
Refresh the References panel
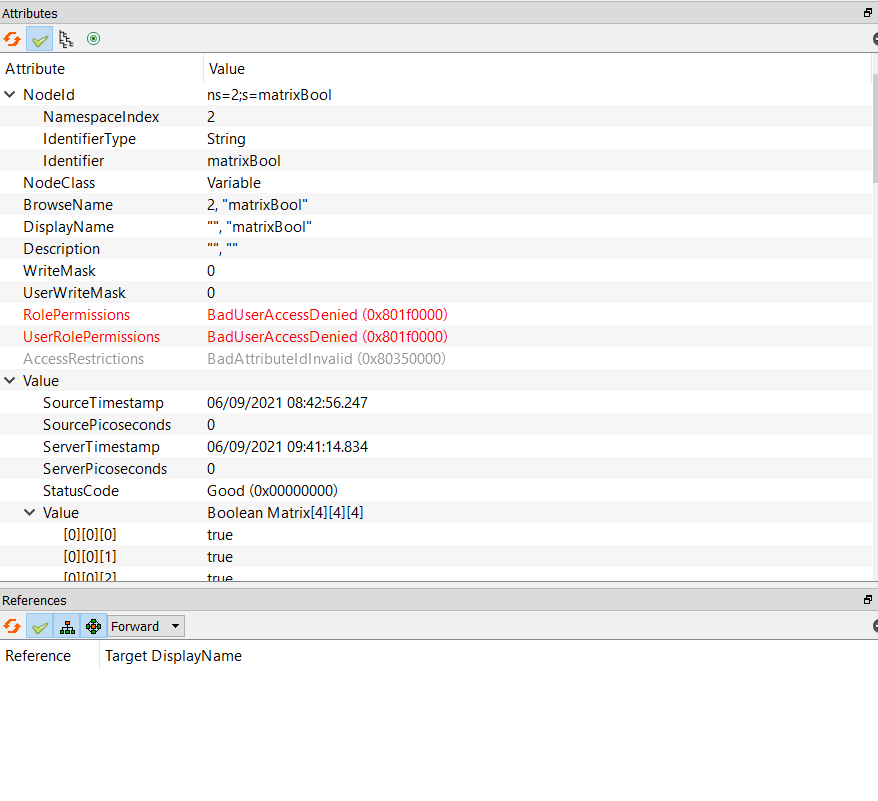coord(12,626)
